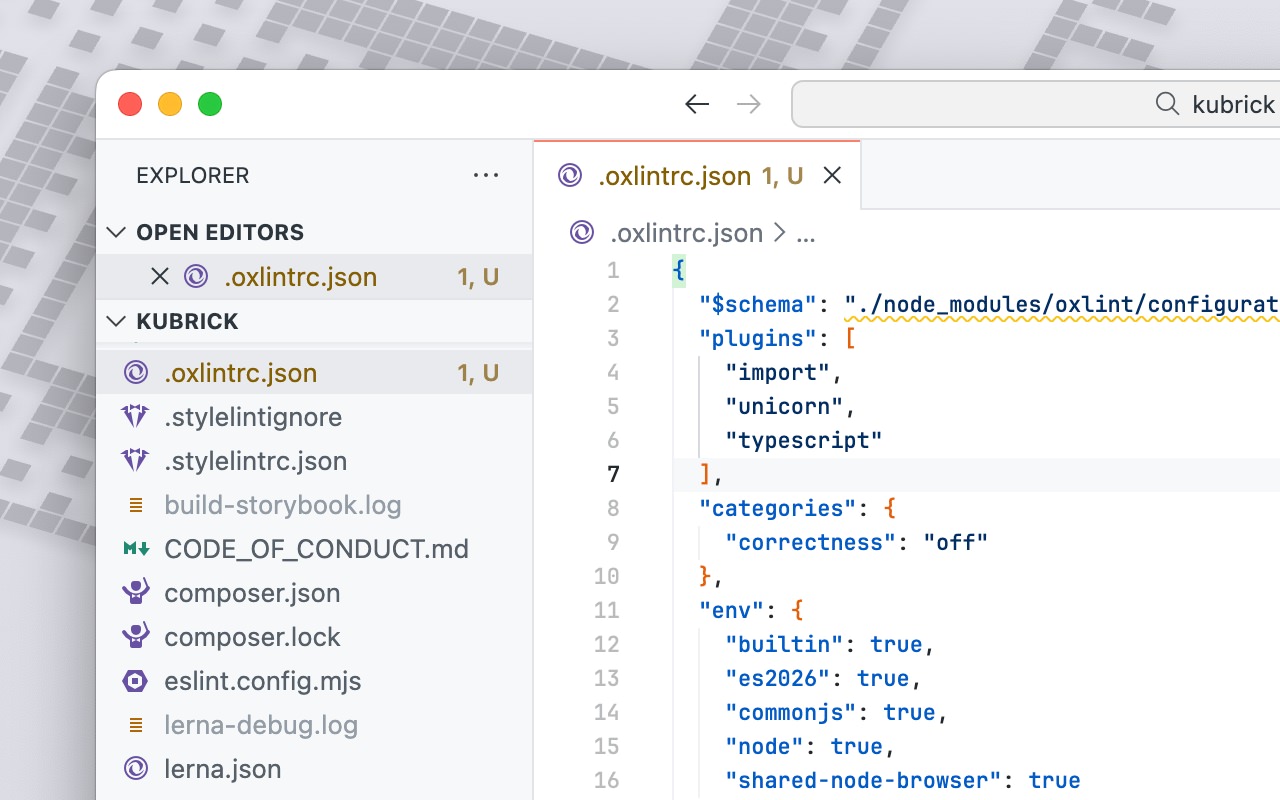The image size is (1280, 800).
Task: Select the yellow traffic light to minimize
Action: pyautogui.click(x=170, y=103)
